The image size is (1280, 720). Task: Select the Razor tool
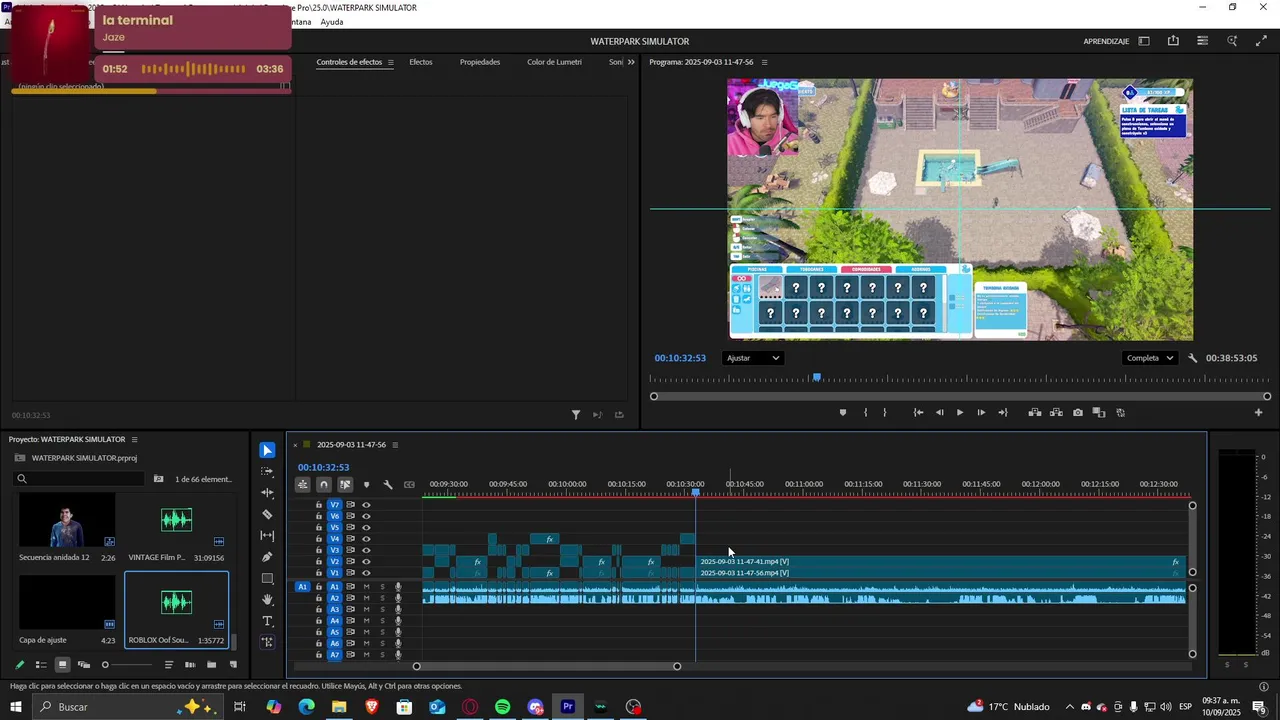267,514
